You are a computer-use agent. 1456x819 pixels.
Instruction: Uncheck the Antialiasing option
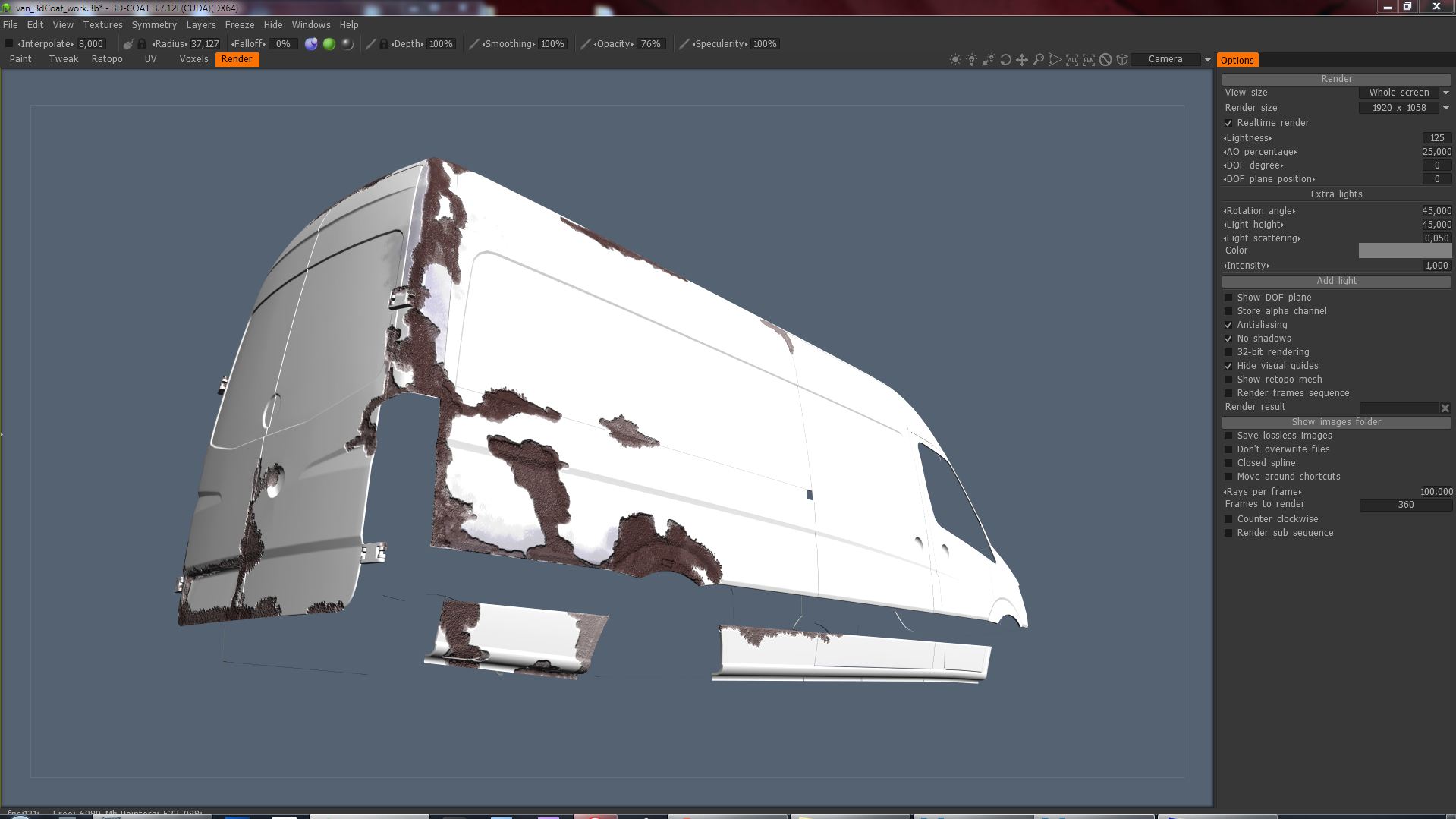[x=1228, y=325]
